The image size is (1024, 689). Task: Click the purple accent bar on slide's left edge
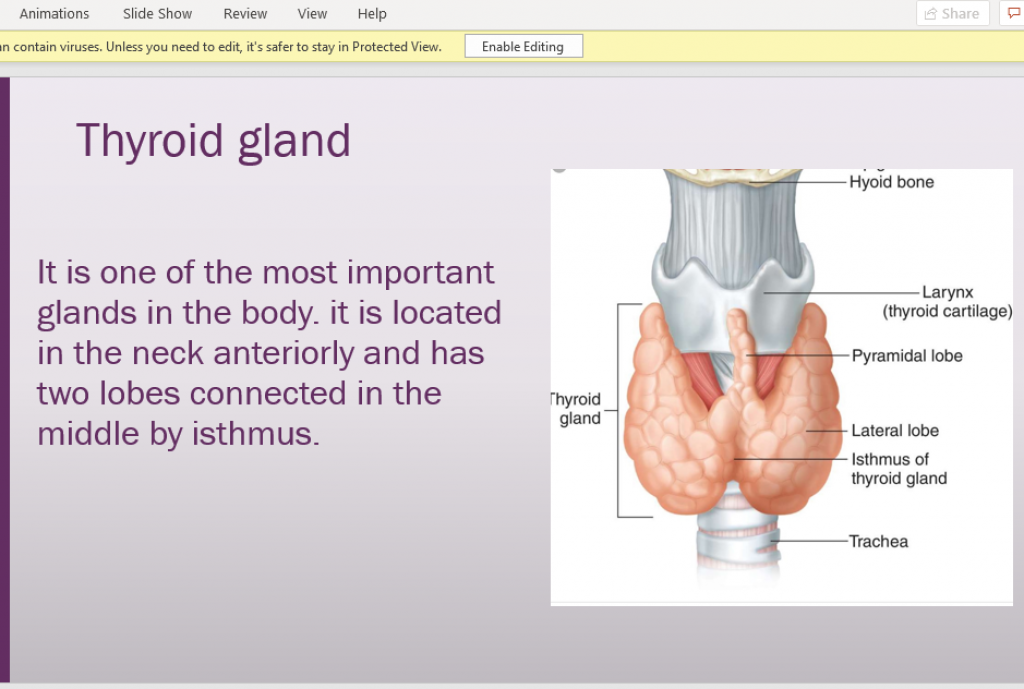[x=4, y=380]
